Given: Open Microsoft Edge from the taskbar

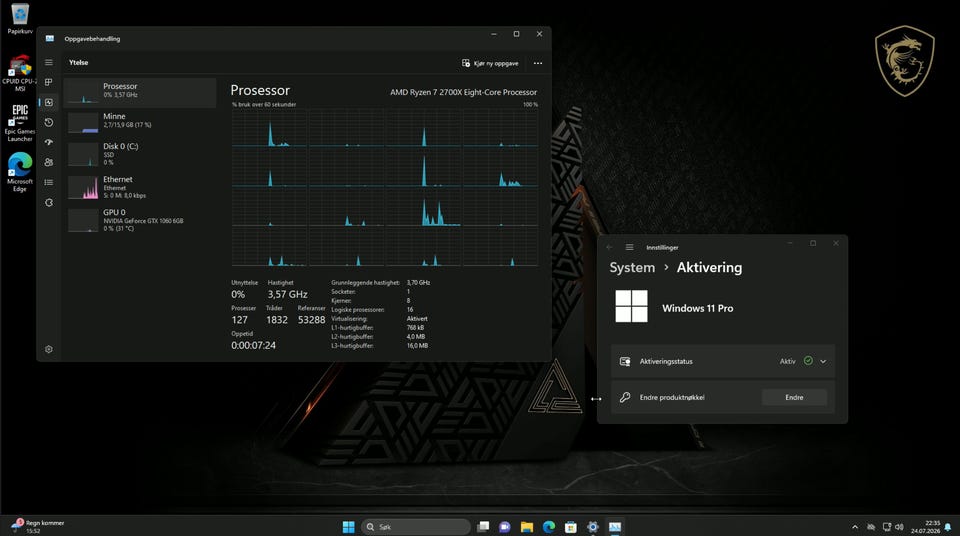Looking at the screenshot, I should click(x=549, y=527).
